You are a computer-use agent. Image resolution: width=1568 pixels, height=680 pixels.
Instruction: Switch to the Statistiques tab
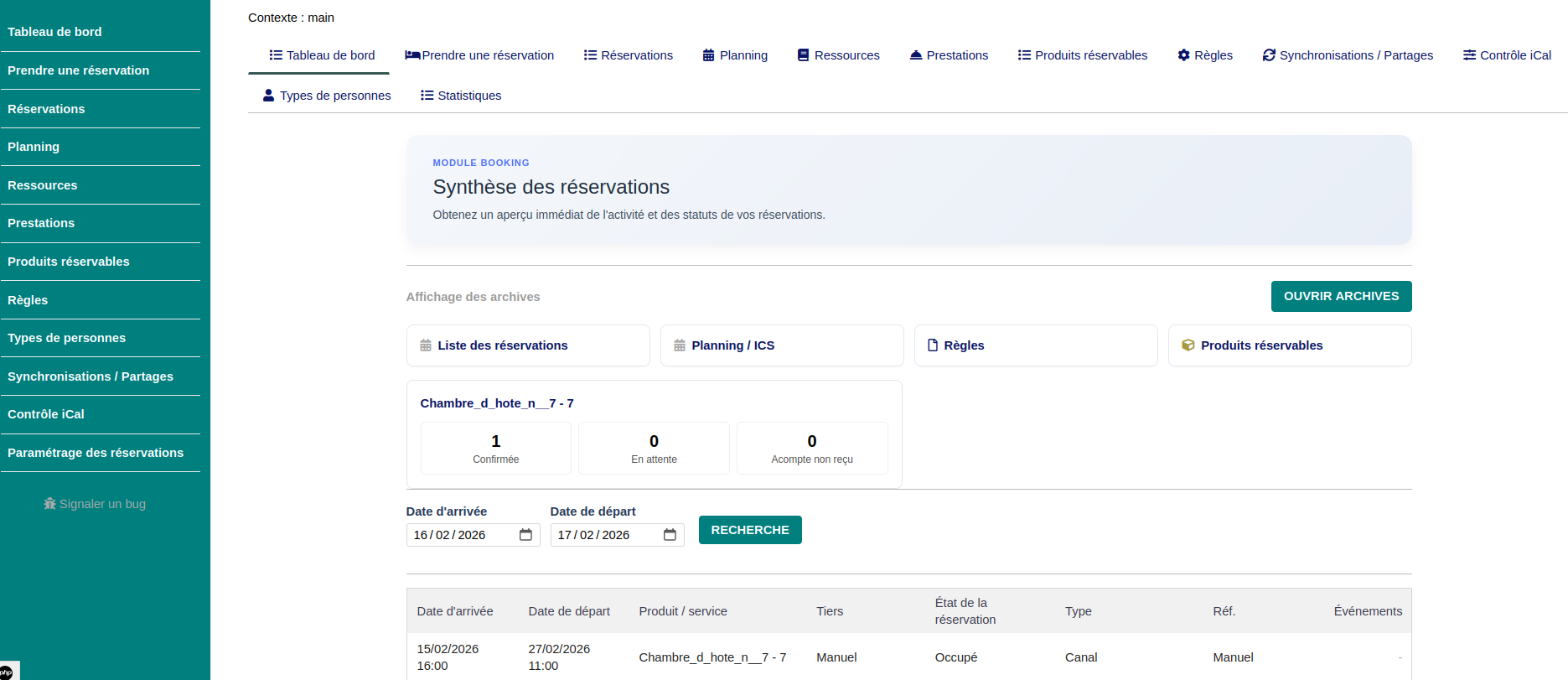tap(461, 96)
